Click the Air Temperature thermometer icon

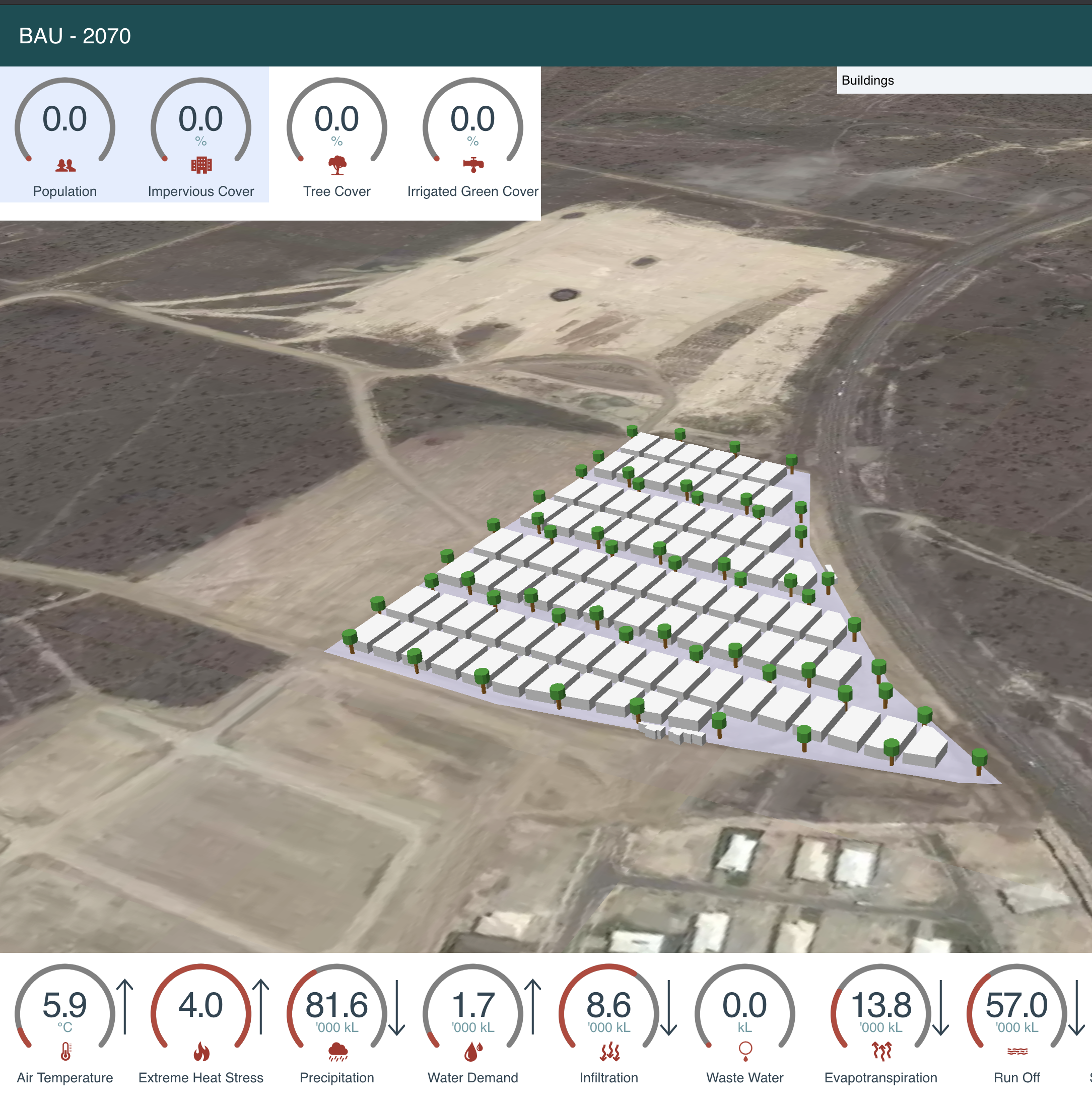point(65,1052)
